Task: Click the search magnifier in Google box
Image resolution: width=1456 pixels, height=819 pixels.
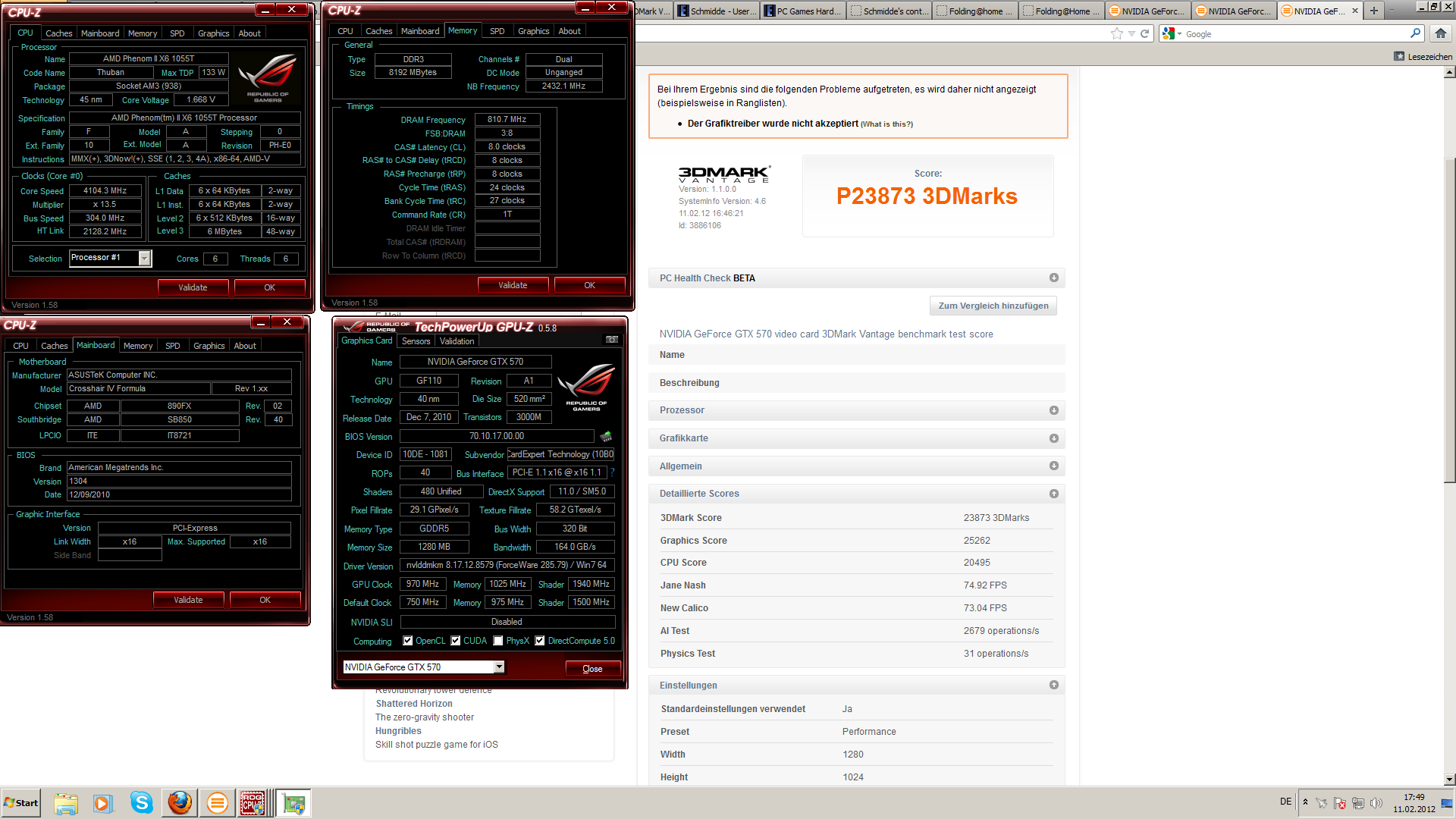Action: pyautogui.click(x=1415, y=33)
